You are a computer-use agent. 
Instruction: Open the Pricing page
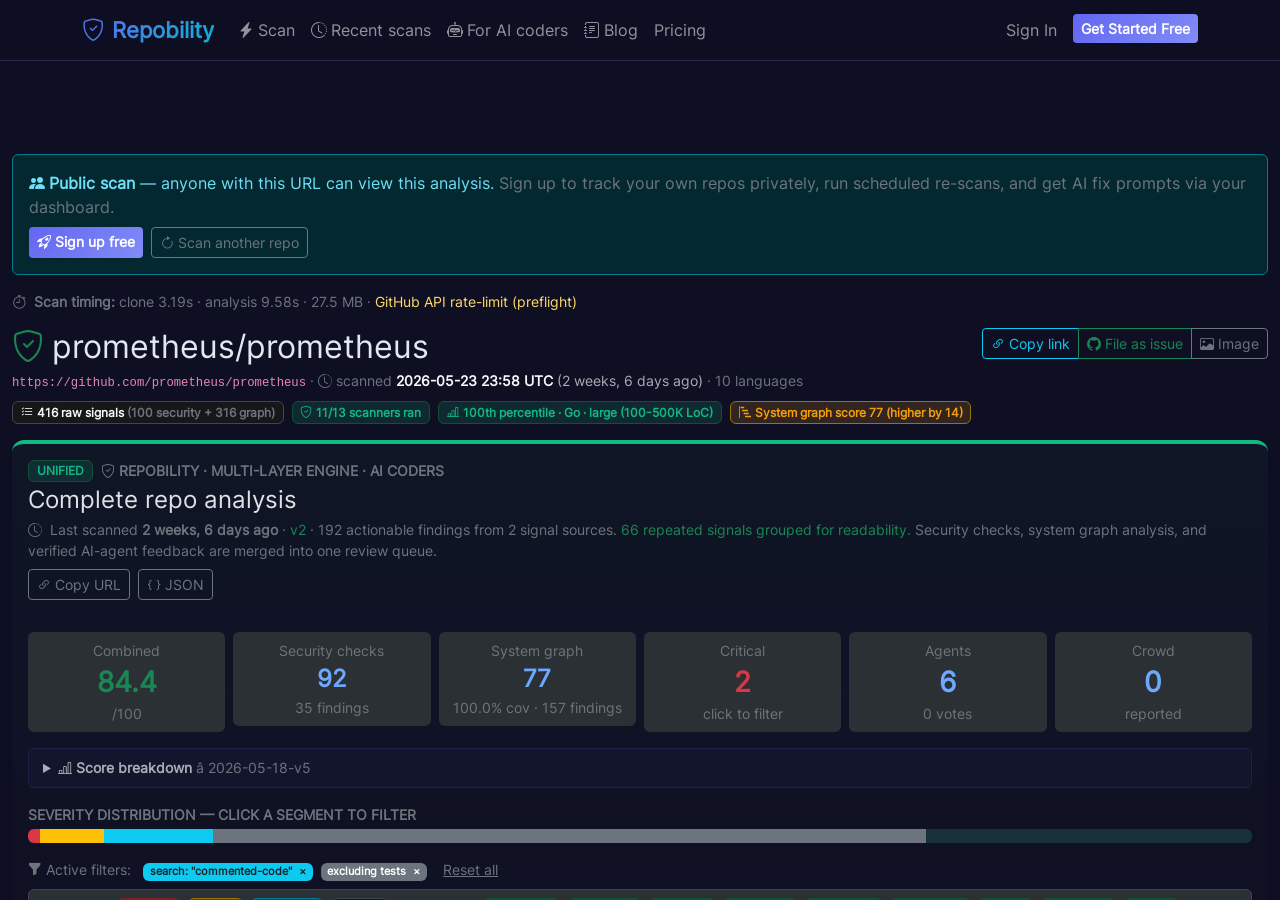coord(680,30)
